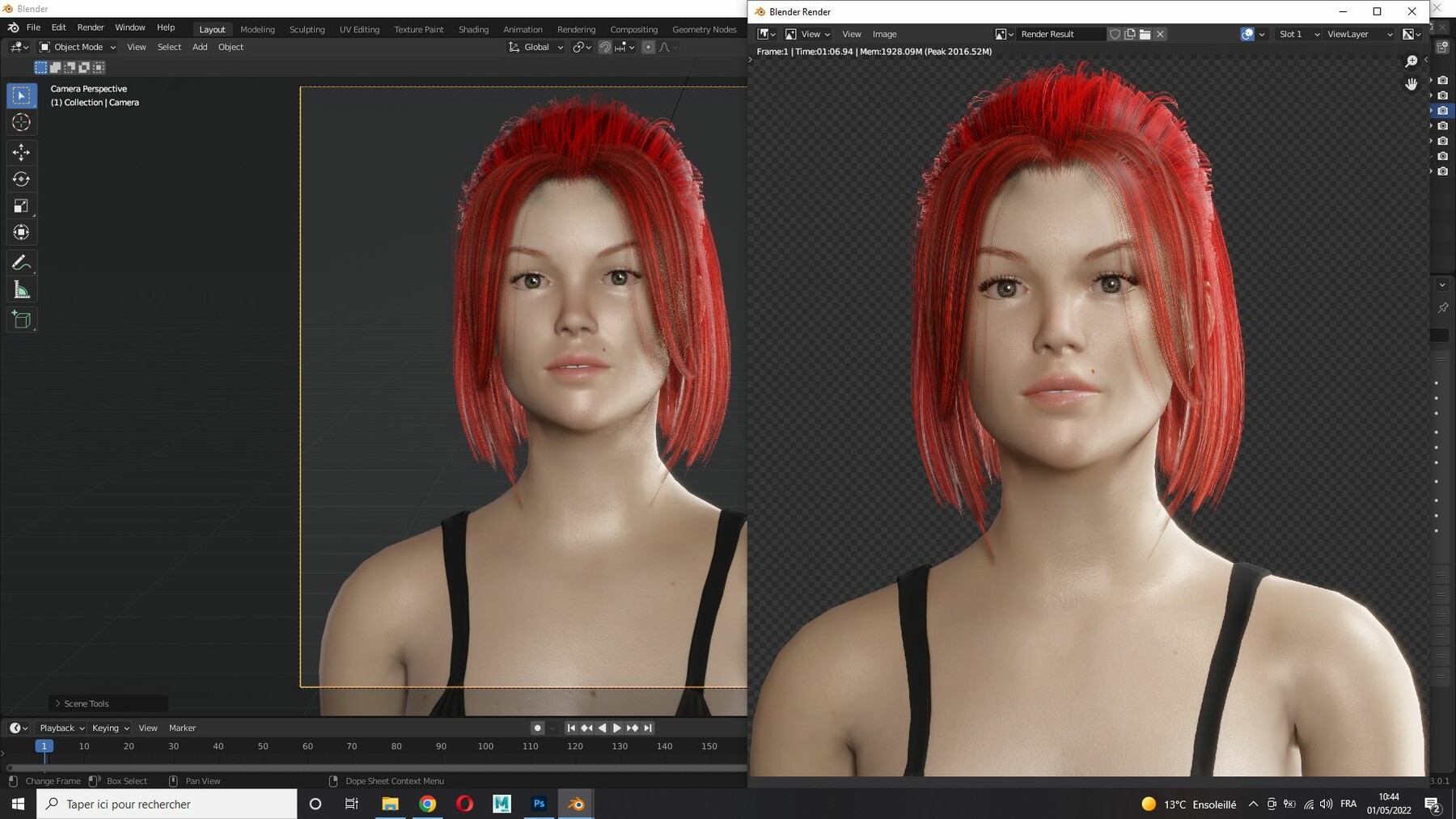Pick the Rotate tool
The height and width of the screenshot is (819, 1456).
[22, 179]
